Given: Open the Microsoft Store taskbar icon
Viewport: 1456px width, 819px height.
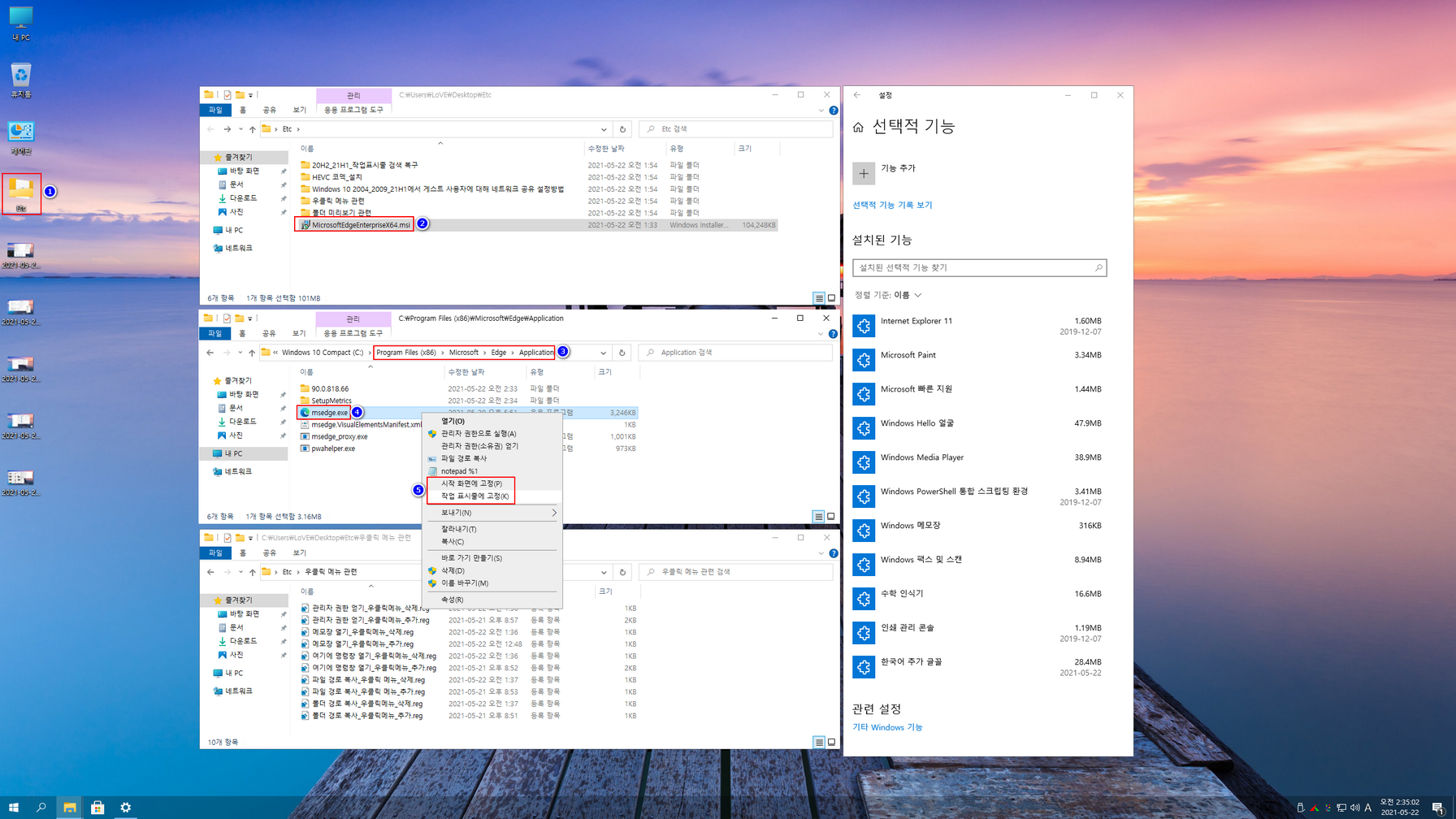Looking at the screenshot, I should coord(97,808).
